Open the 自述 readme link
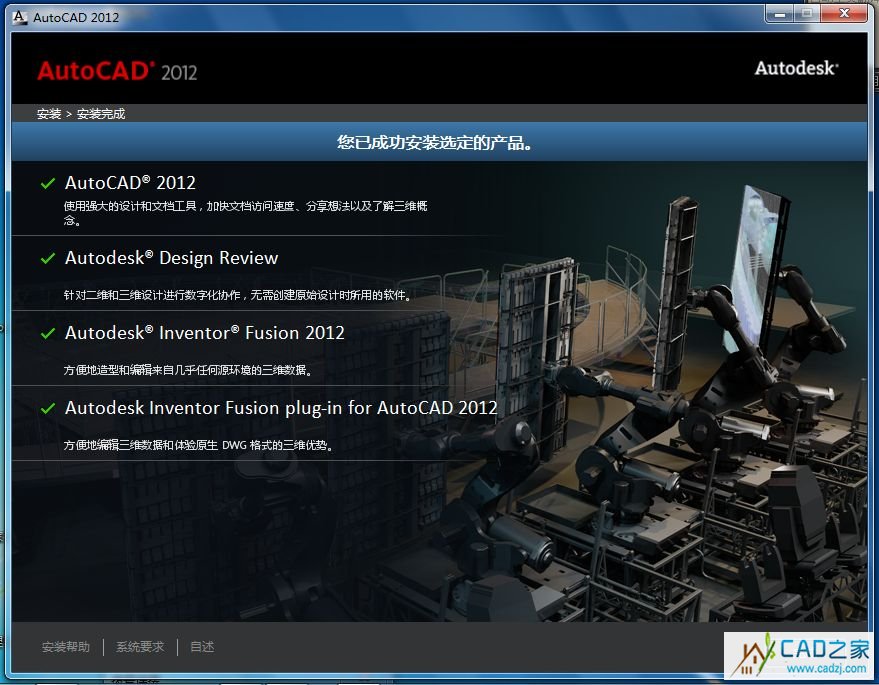 202,647
